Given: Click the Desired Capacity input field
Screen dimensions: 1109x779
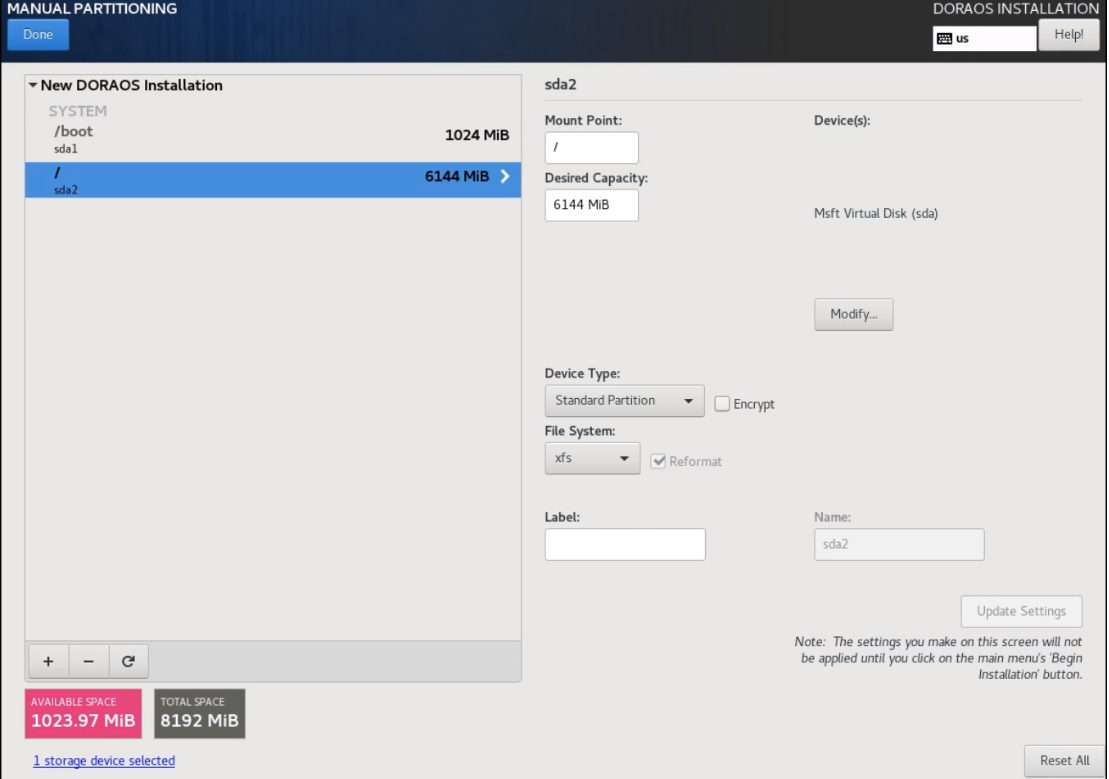Looking at the screenshot, I should pos(591,205).
